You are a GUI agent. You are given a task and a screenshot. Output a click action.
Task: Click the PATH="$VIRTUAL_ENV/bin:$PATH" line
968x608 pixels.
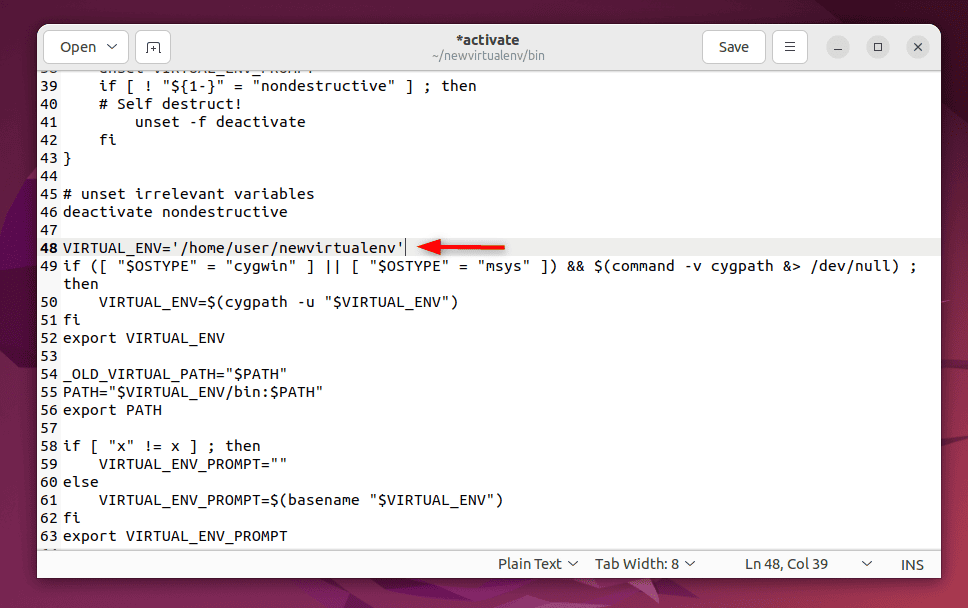pos(193,393)
